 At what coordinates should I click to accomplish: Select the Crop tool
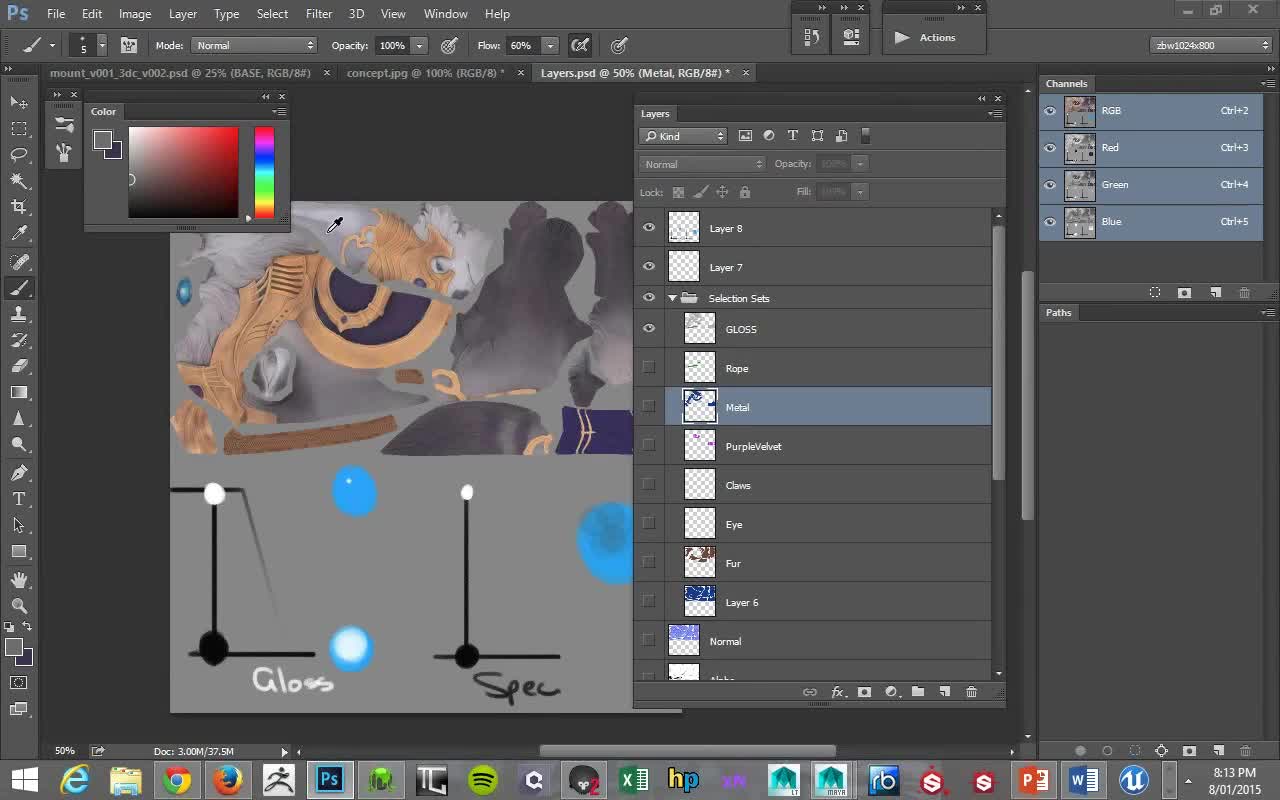[x=19, y=207]
